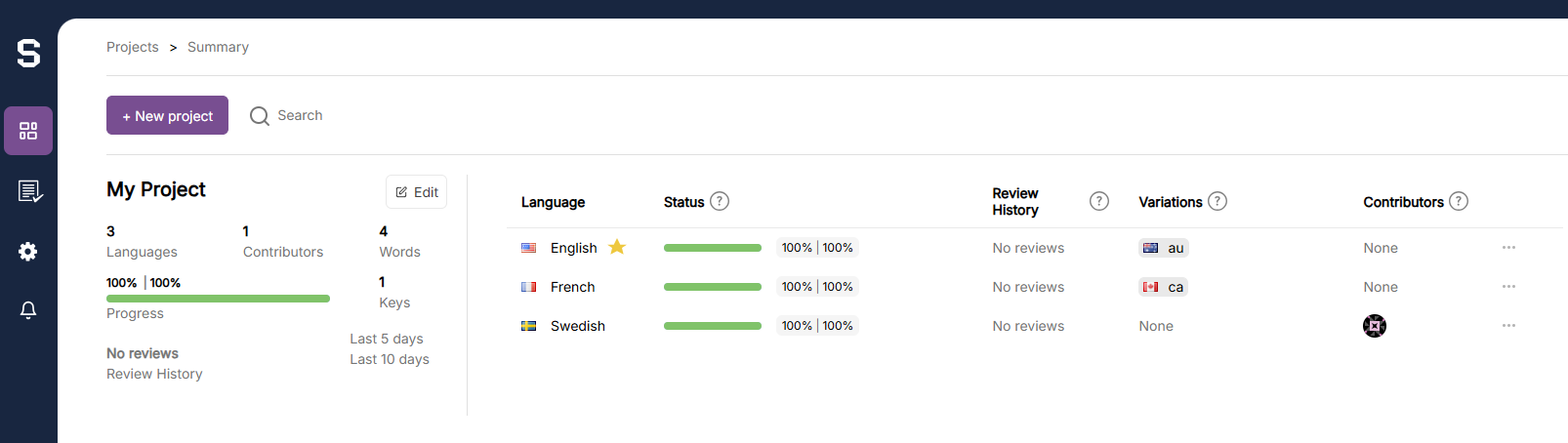The width and height of the screenshot is (1568, 443).
Task: Click the New project button
Action: (x=167, y=115)
